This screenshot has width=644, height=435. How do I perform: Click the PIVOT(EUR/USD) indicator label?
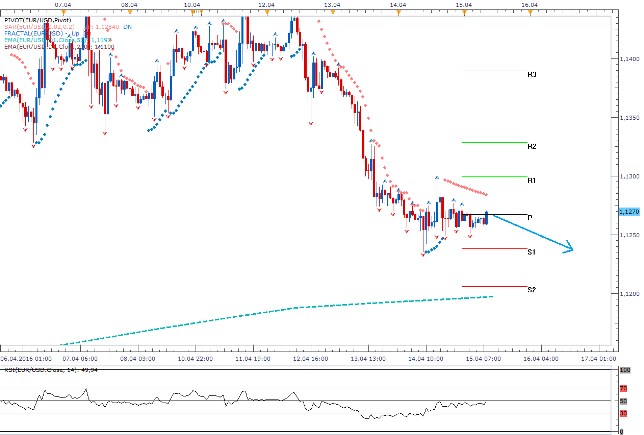click(37, 19)
